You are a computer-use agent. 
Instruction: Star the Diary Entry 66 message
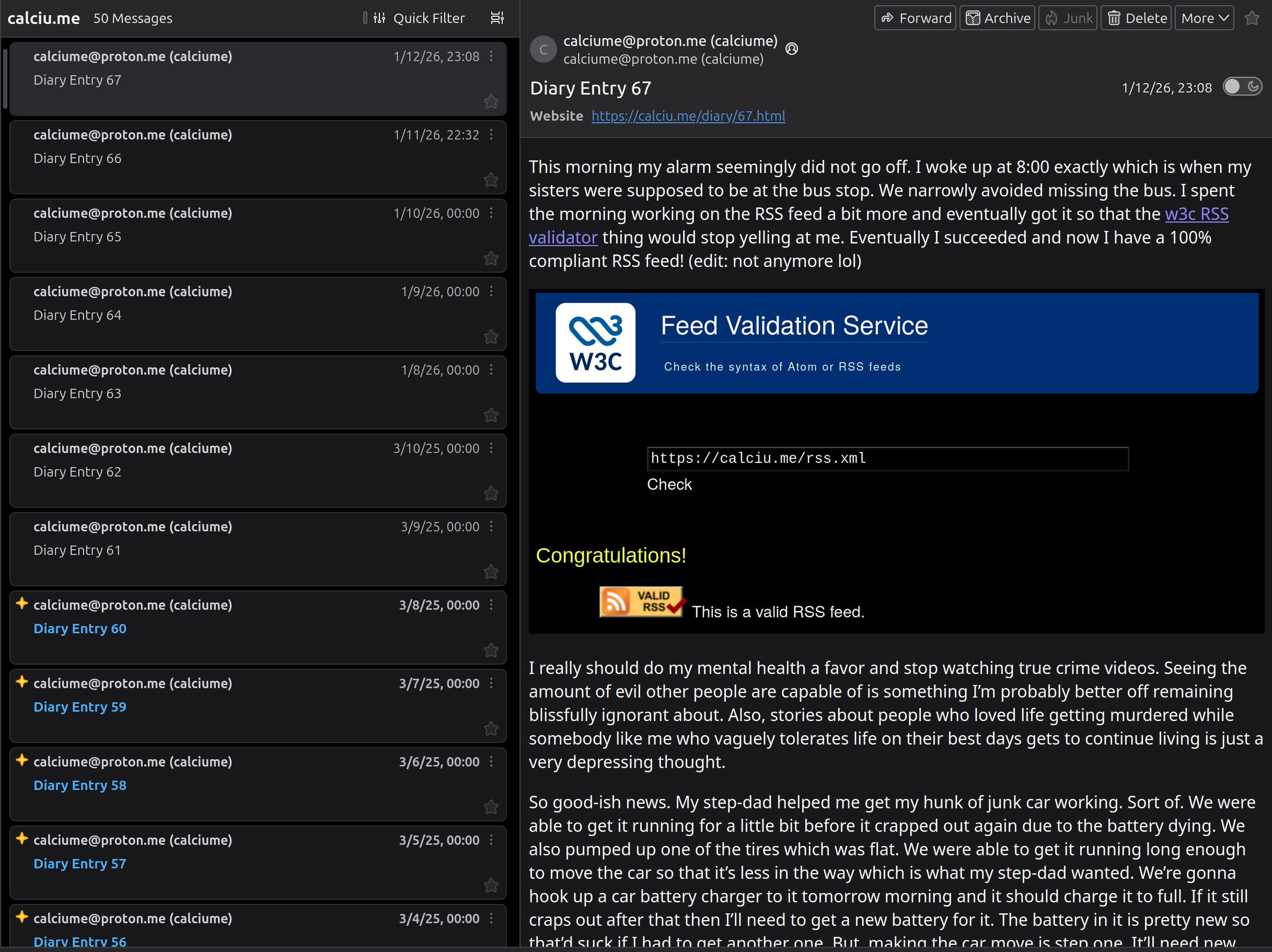click(491, 180)
